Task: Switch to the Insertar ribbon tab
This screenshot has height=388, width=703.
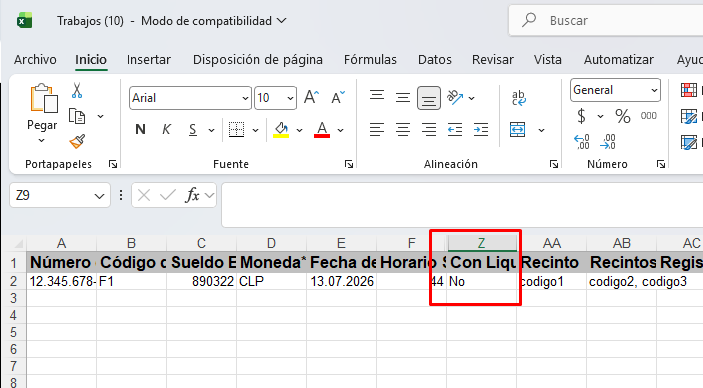Action: point(149,60)
